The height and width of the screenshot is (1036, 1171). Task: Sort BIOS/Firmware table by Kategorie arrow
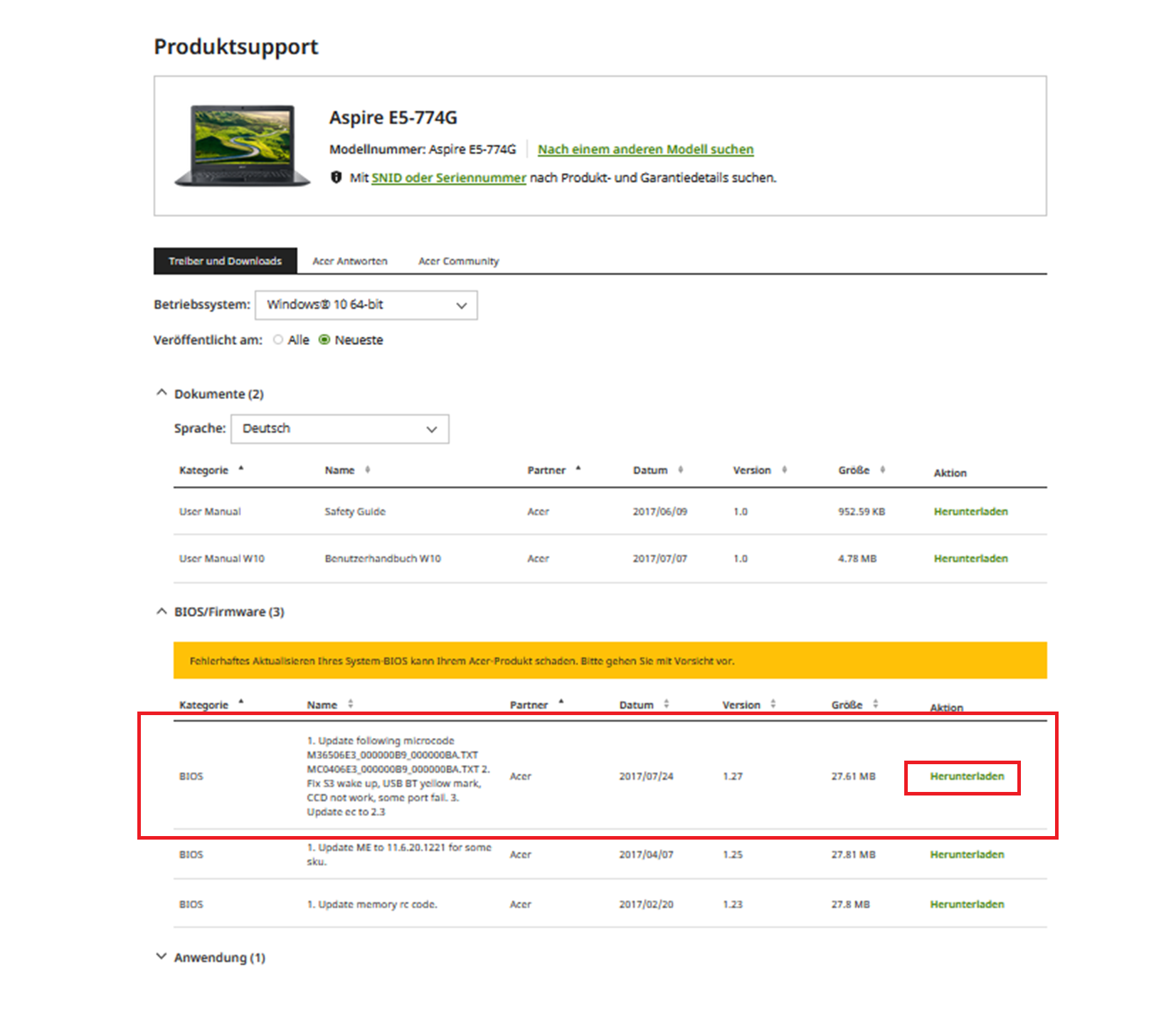coord(241,702)
